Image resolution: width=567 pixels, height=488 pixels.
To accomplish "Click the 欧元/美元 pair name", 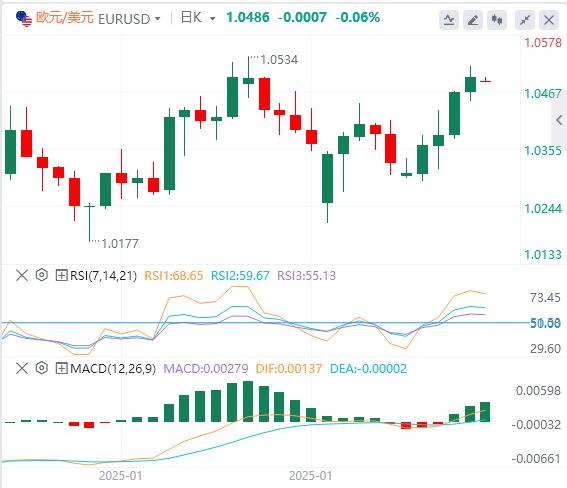I will 65,18.
